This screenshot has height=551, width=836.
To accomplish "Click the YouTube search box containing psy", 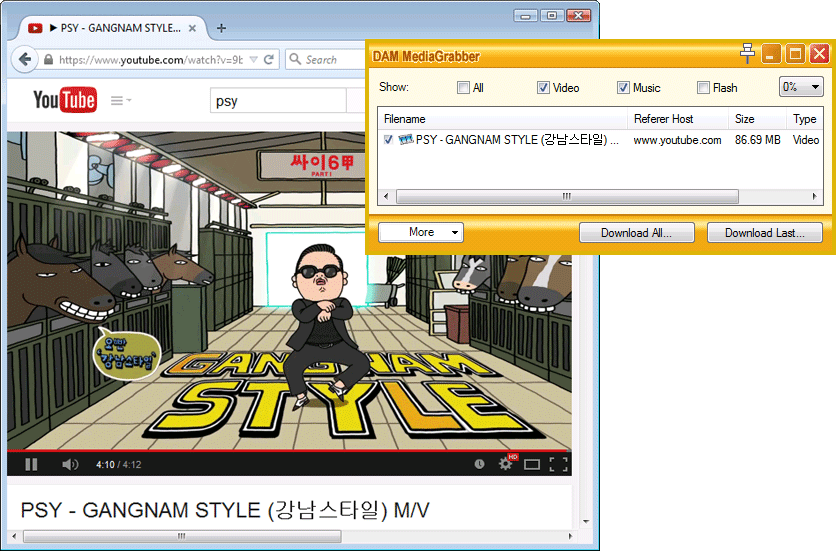I will click(278, 101).
